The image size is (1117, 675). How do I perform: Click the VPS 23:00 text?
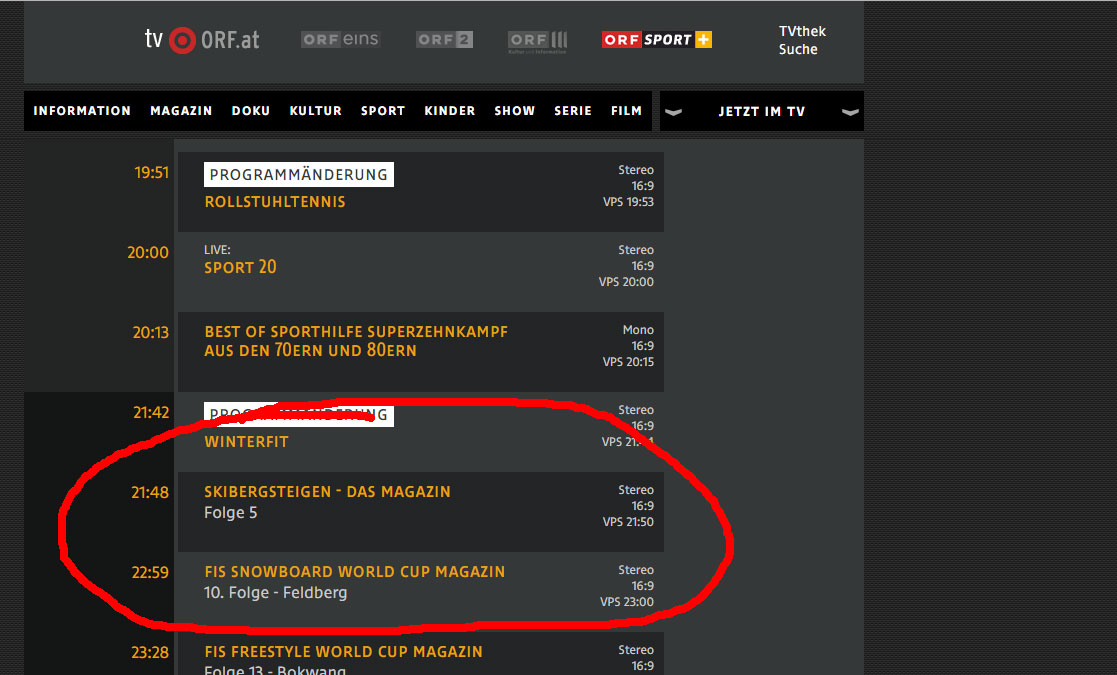(x=627, y=602)
